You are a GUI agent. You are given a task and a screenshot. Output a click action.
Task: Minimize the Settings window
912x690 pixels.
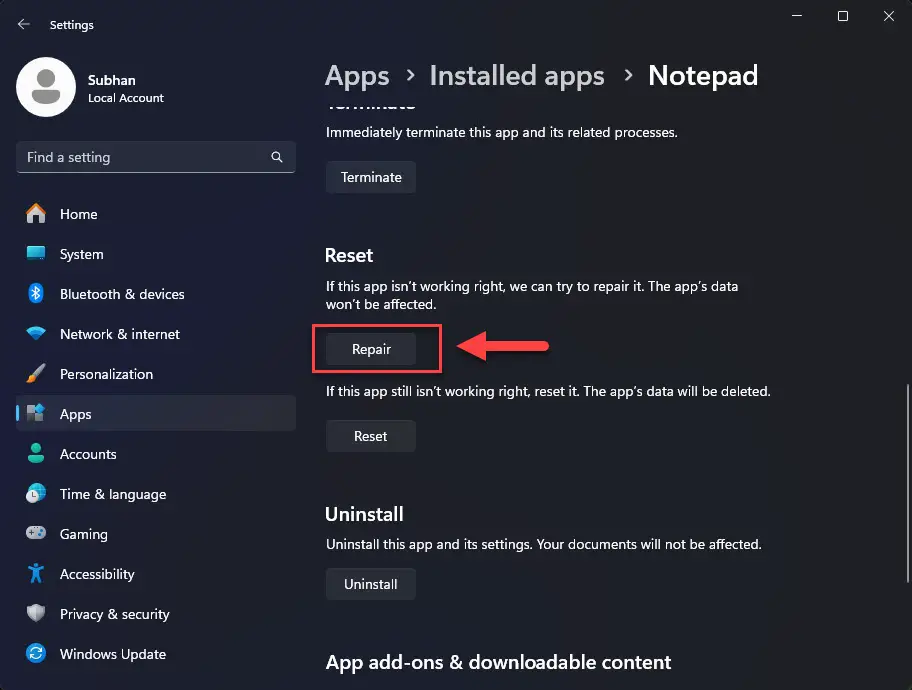pos(797,16)
